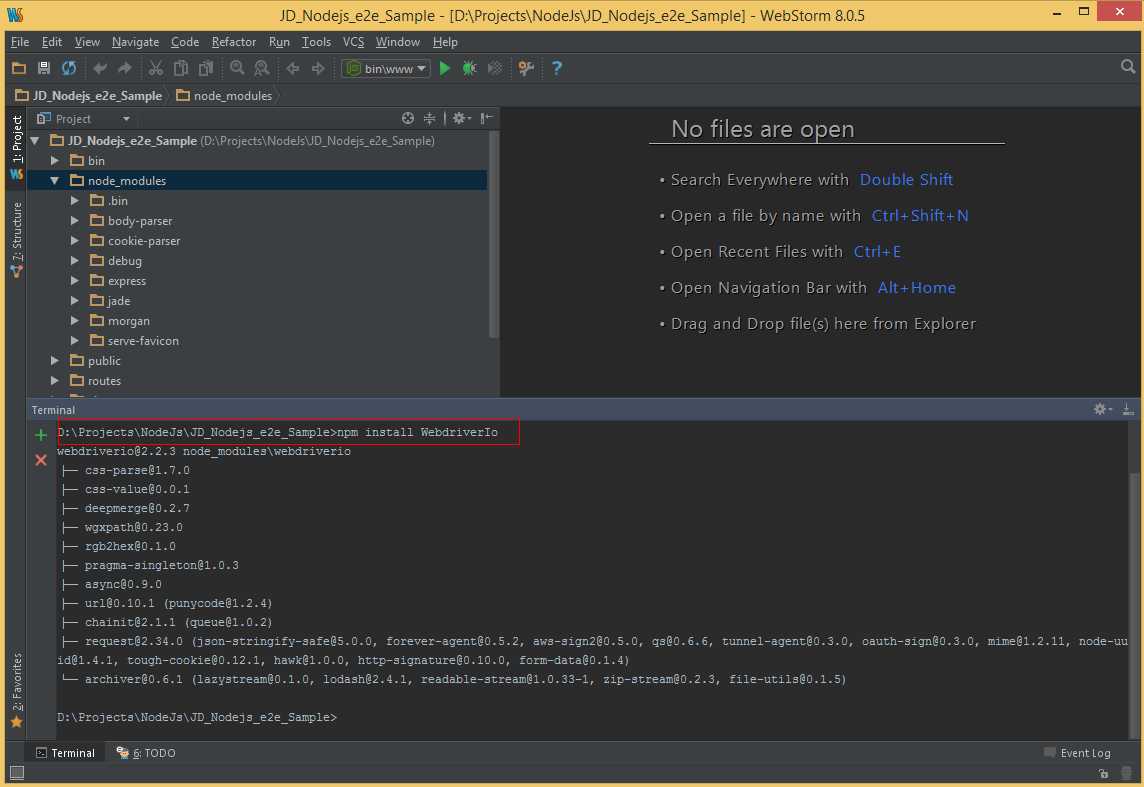Viewport: 1144px width, 787px height.
Task: Open the Navigate menu
Action: [x=135, y=42]
